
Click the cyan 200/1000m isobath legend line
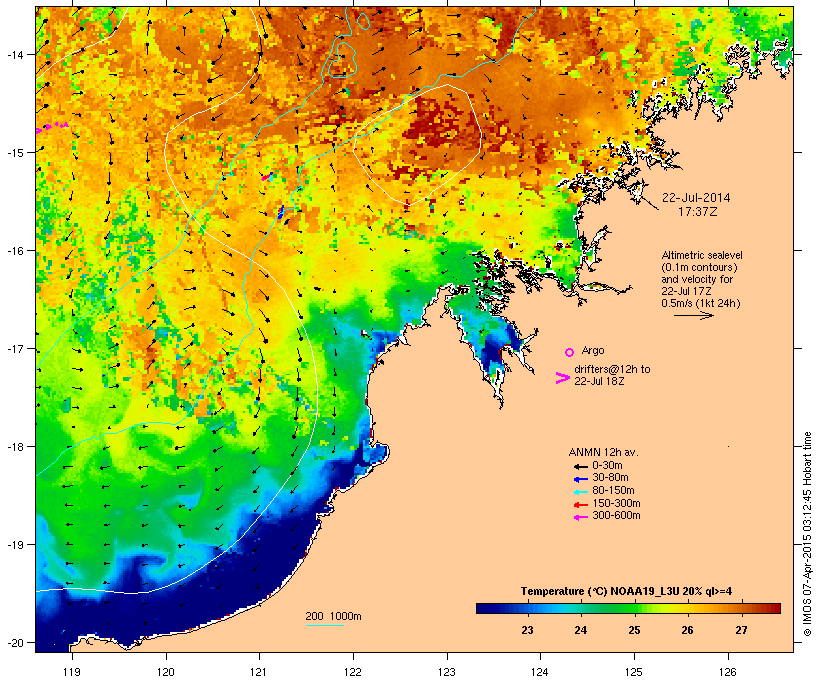pyautogui.click(x=324, y=625)
